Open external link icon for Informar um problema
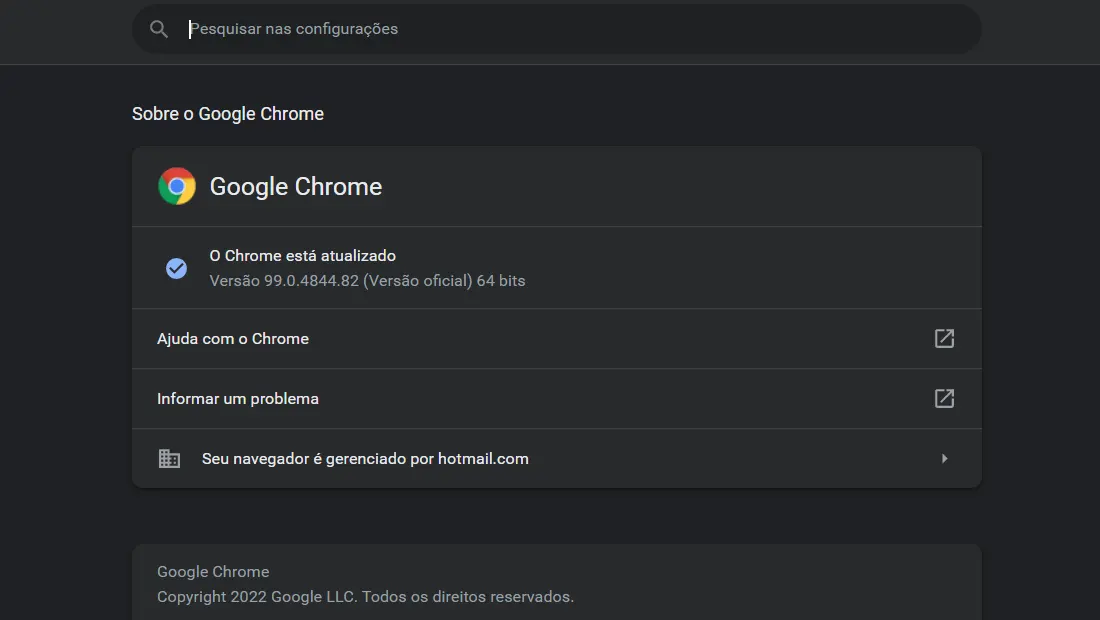1100x620 pixels. coord(944,398)
